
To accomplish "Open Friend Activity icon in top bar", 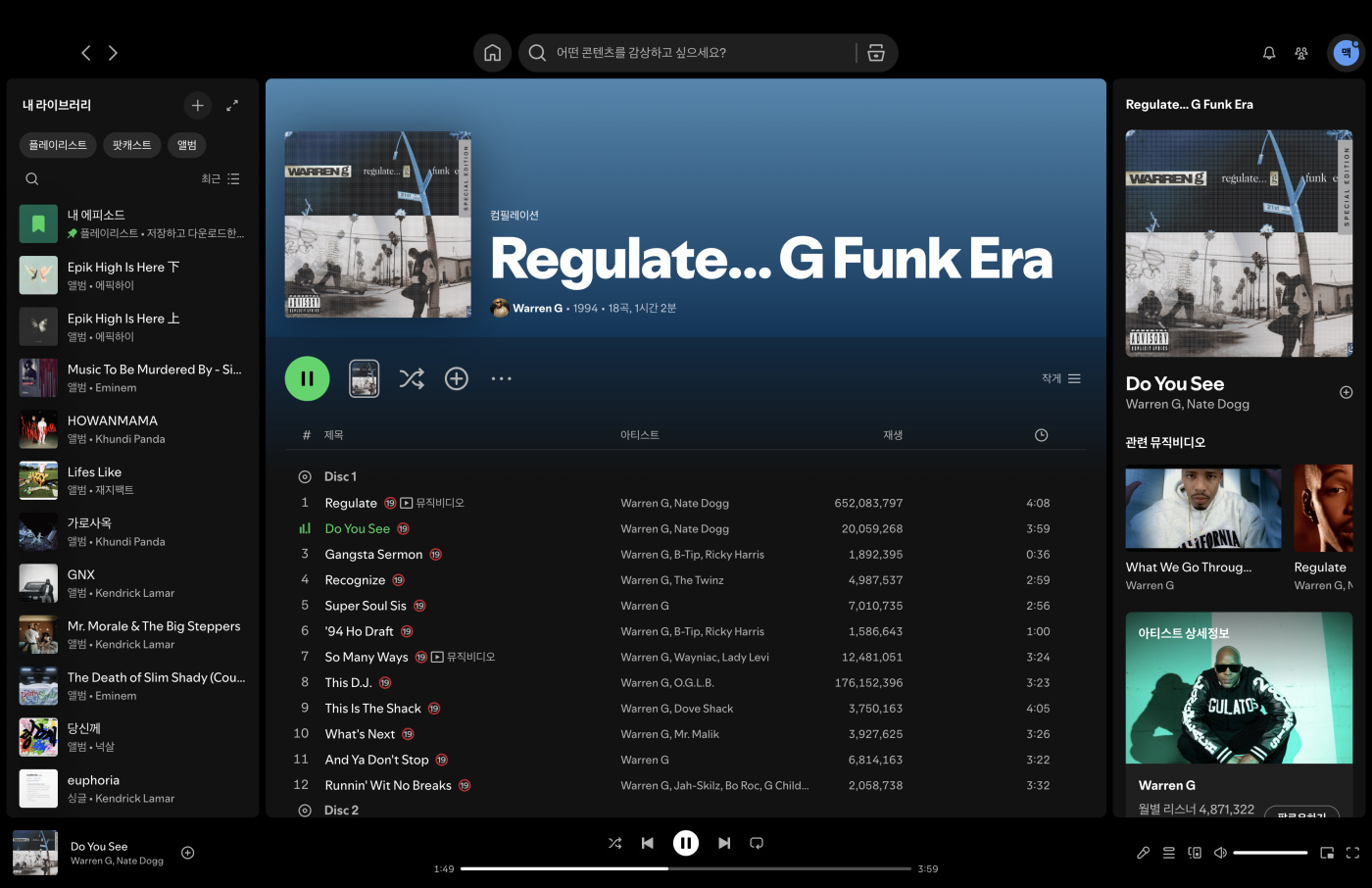I will point(1301,53).
